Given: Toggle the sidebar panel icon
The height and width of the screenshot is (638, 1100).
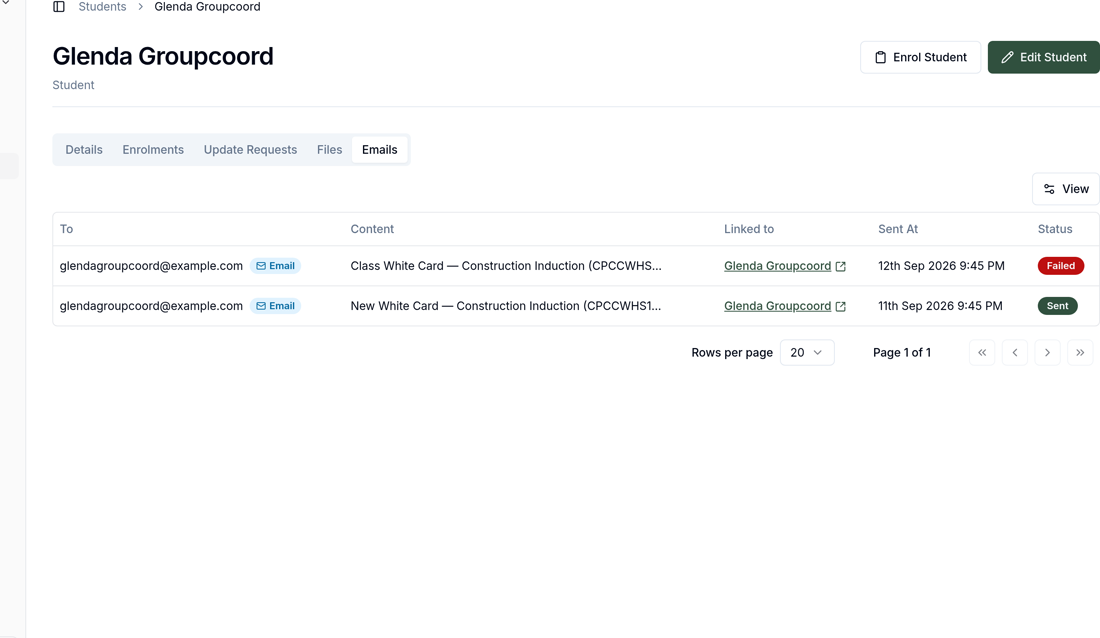Looking at the screenshot, I should pyautogui.click(x=59, y=7).
